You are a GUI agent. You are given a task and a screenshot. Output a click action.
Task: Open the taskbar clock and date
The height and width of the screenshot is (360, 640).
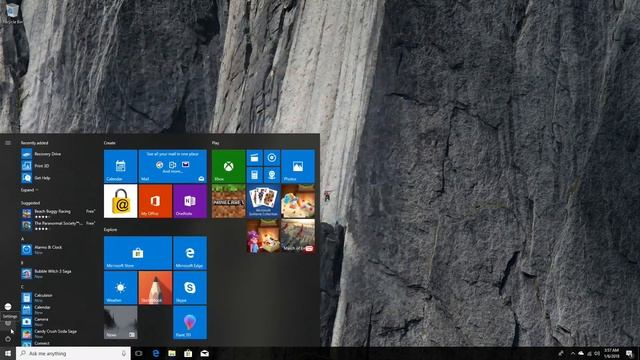611,353
